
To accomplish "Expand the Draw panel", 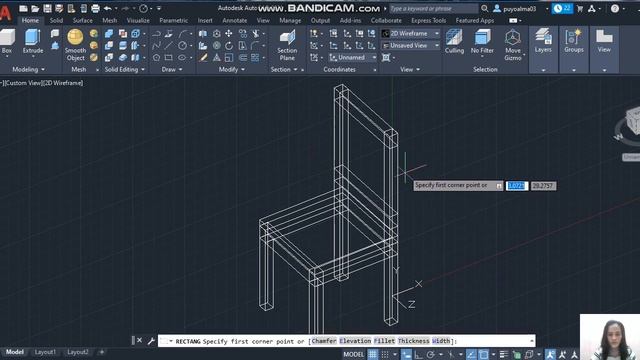I will click(x=172, y=69).
